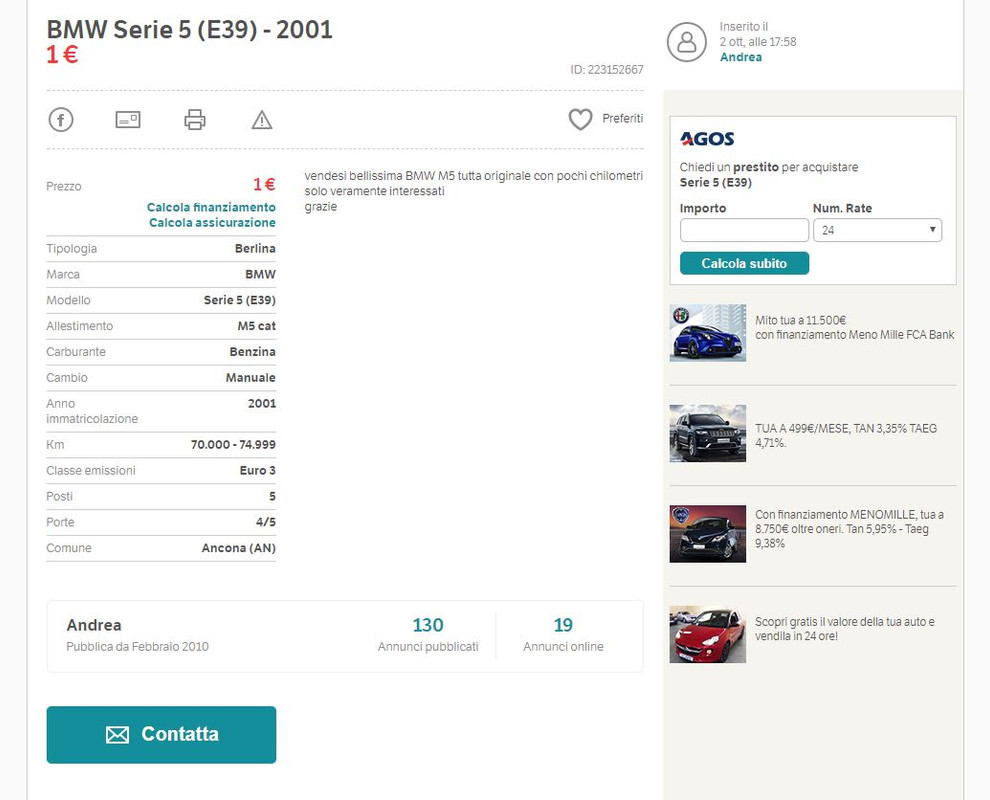The height and width of the screenshot is (800, 990).
Task: Add to Preferiti with the heart icon
Action: coord(580,119)
